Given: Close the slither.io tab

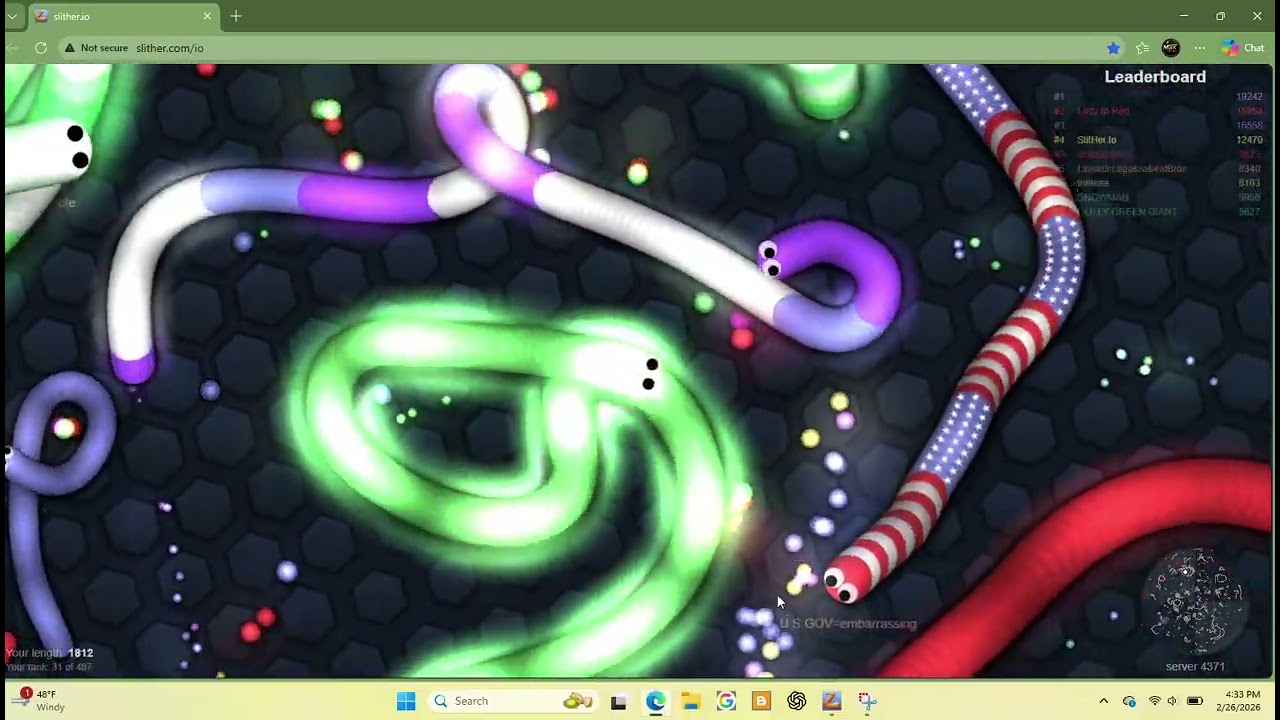Looking at the screenshot, I should click(207, 16).
